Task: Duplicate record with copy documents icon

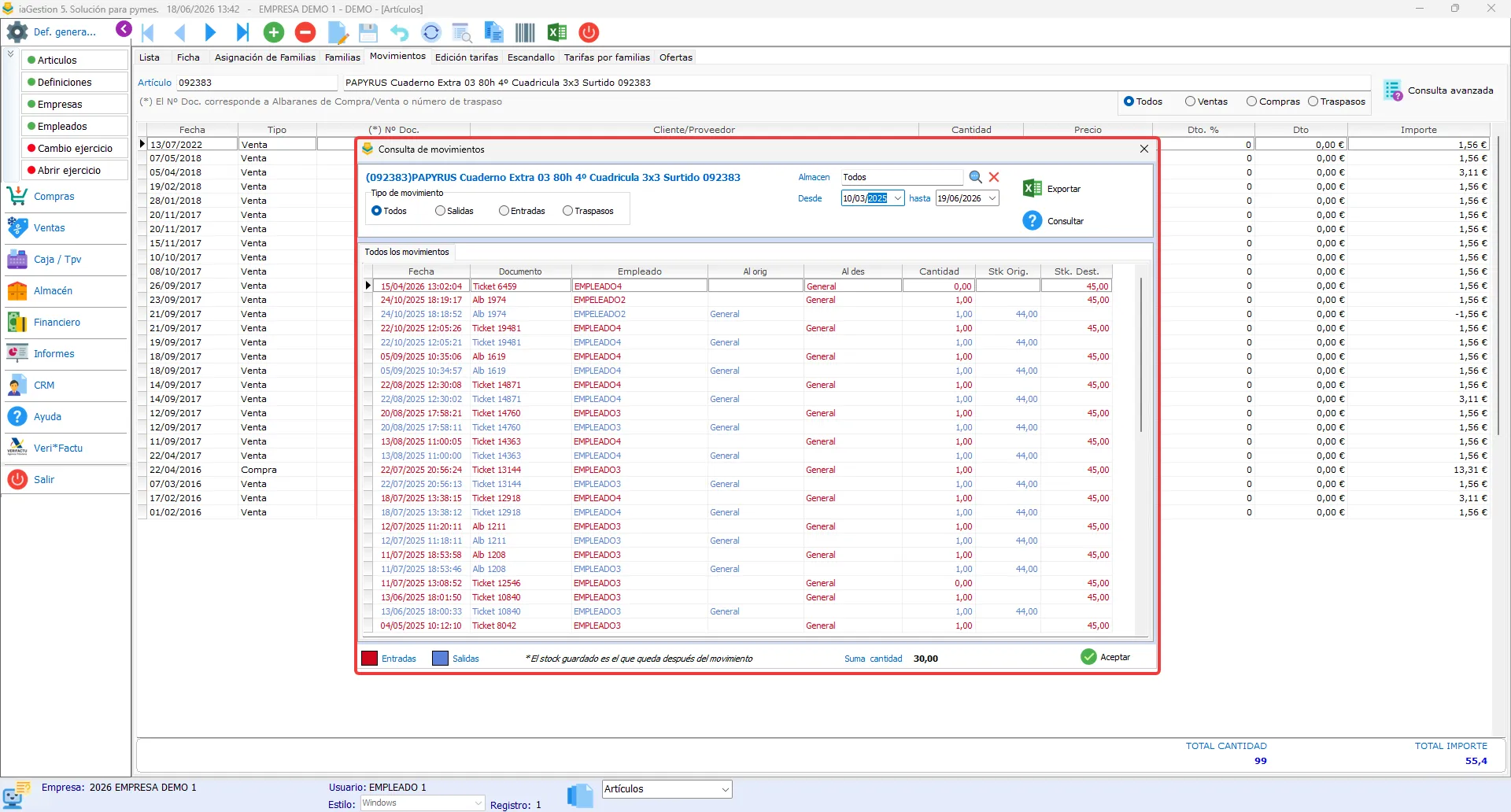Action: [493, 32]
